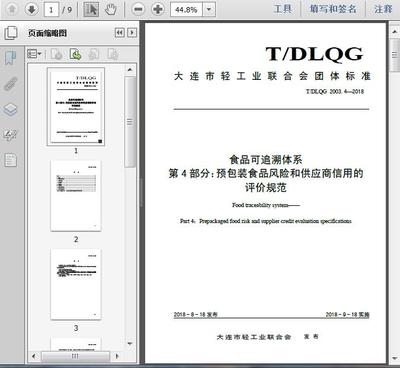Screen dimensions: 400x368
Task: Activate the Select tool cursor icon
Action: pyautogui.click(x=91, y=9)
